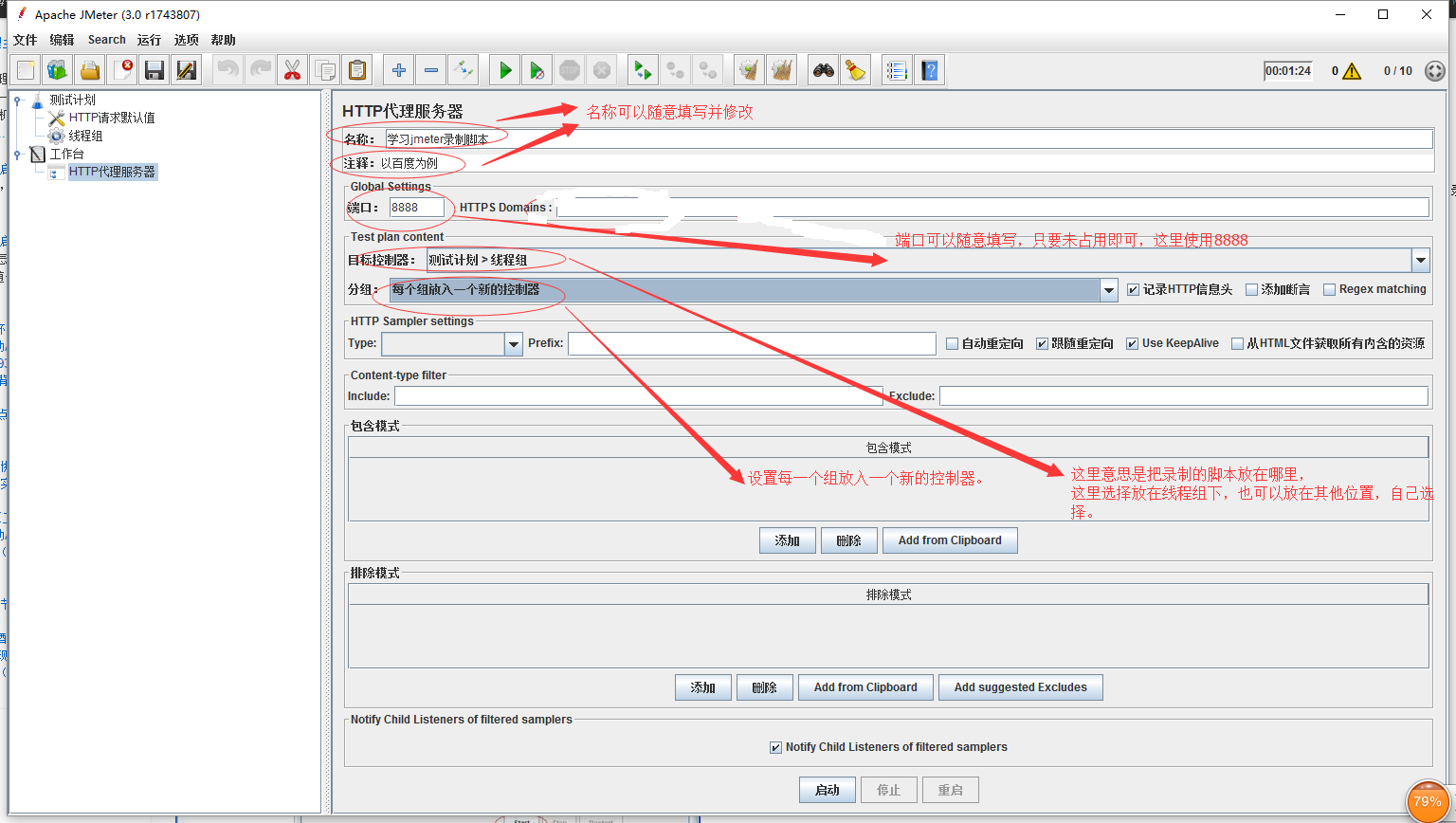Toggle 记录HTTP信息头 checkbox
The width and height of the screenshot is (1456, 823).
tap(1133, 290)
